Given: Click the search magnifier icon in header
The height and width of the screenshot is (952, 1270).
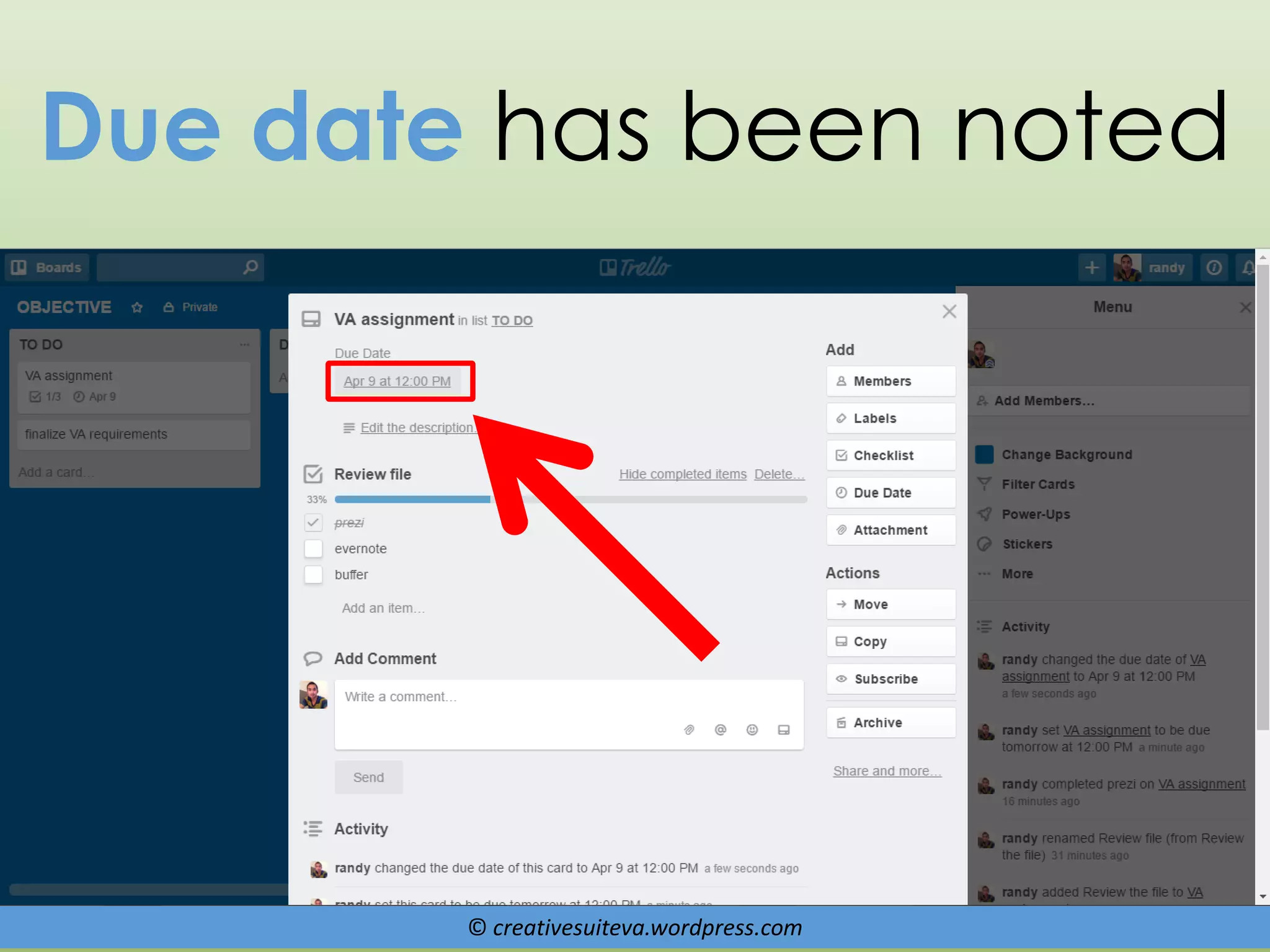Looking at the screenshot, I should pos(251,267).
